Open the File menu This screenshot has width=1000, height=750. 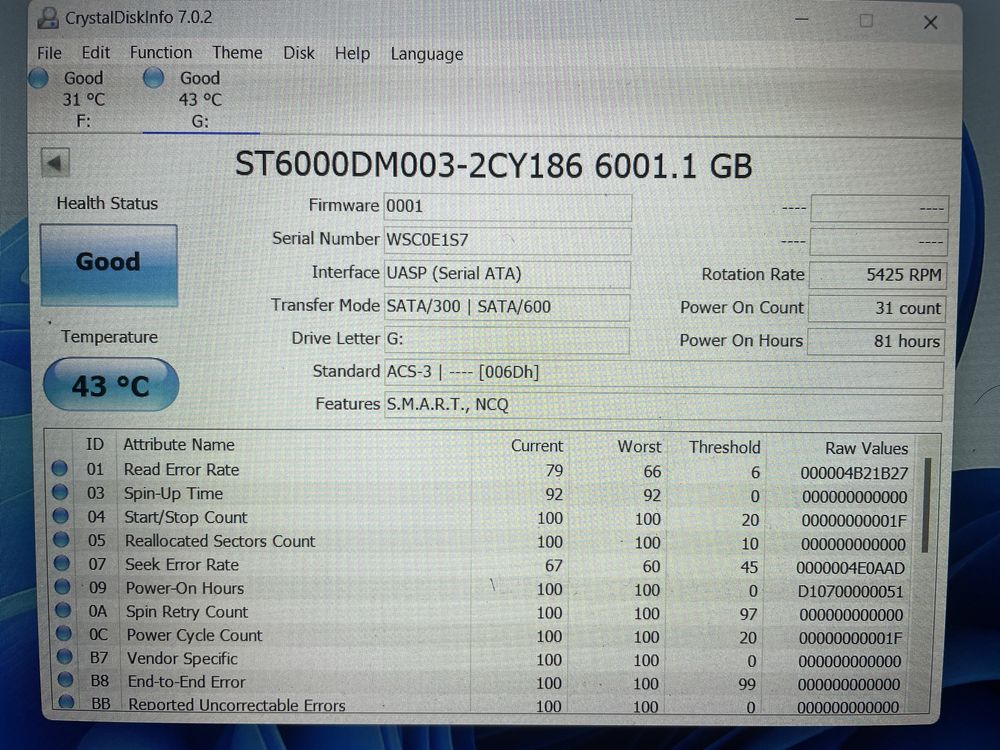point(49,53)
